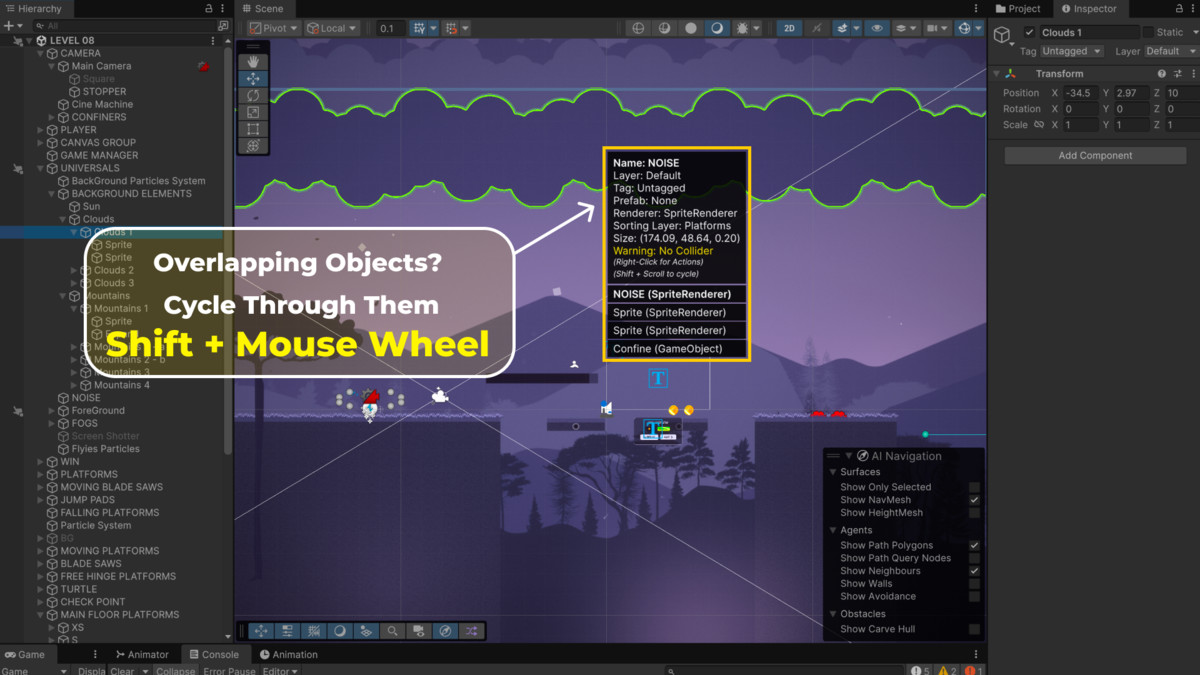The height and width of the screenshot is (675, 1200).
Task: Enable the Show Path Polygons checkbox
Action: [x=975, y=545]
